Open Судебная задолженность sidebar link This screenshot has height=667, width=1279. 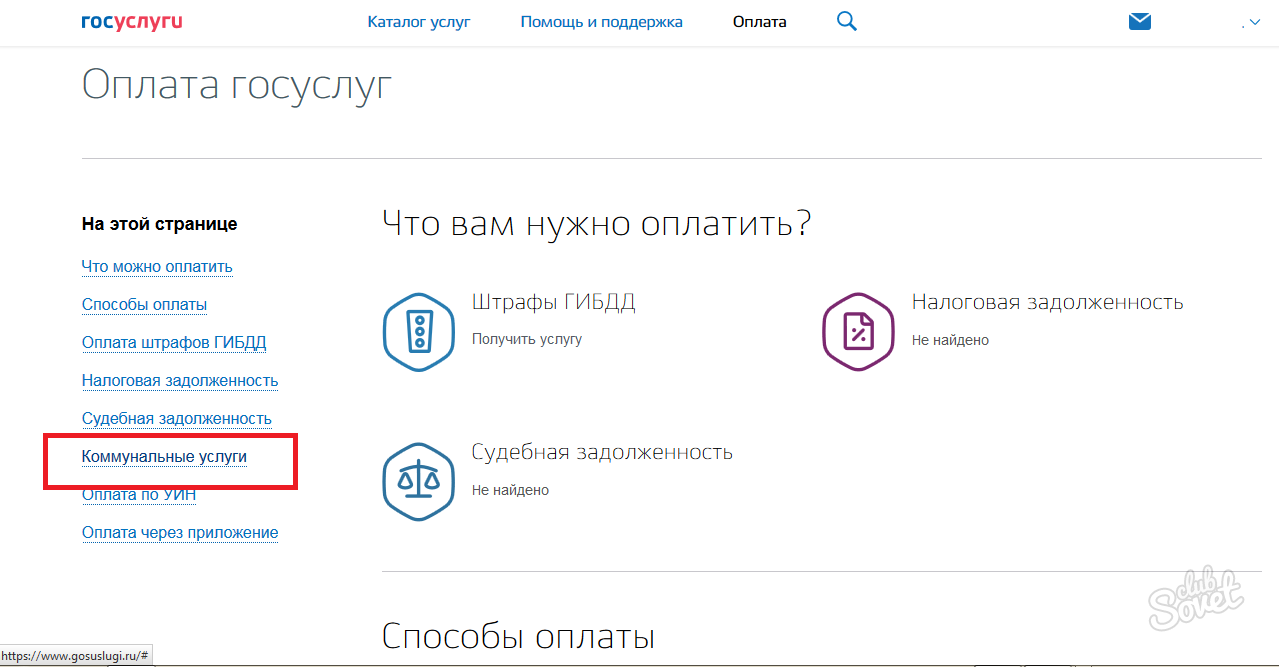pyautogui.click(x=177, y=419)
